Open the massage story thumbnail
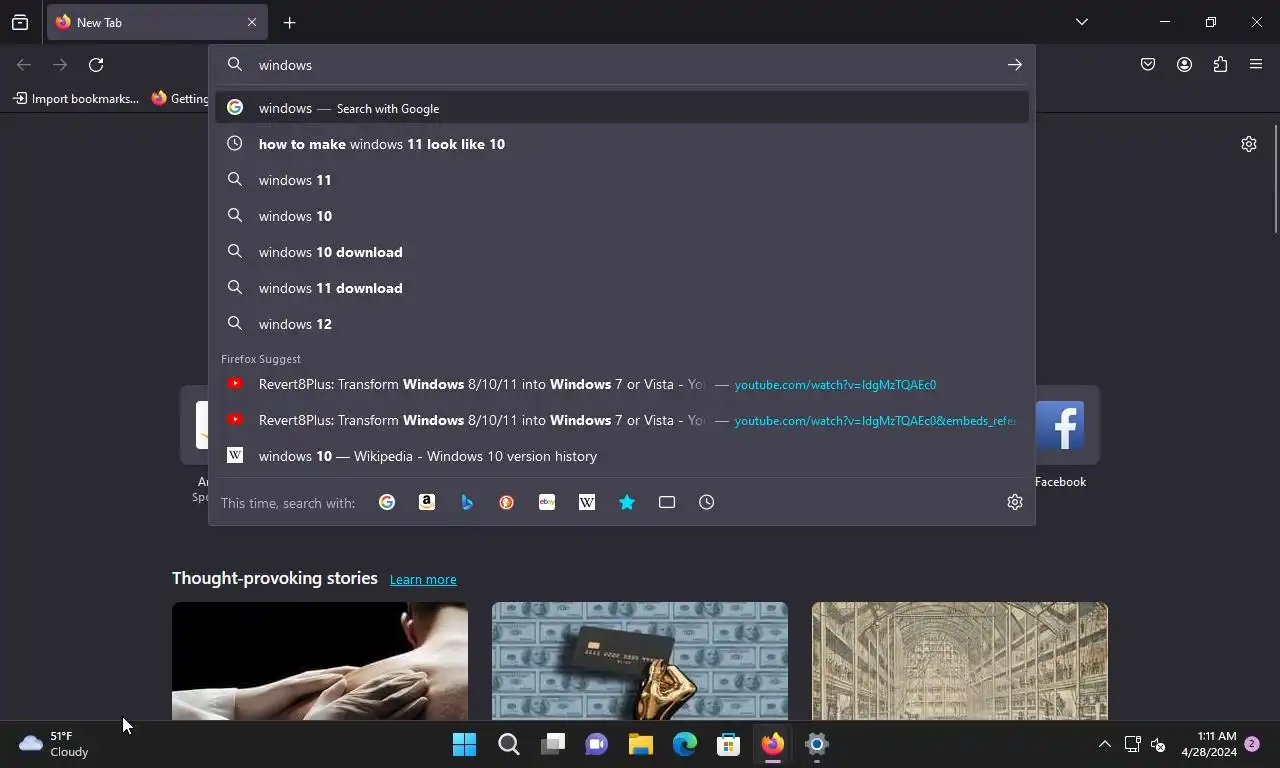 [x=320, y=661]
